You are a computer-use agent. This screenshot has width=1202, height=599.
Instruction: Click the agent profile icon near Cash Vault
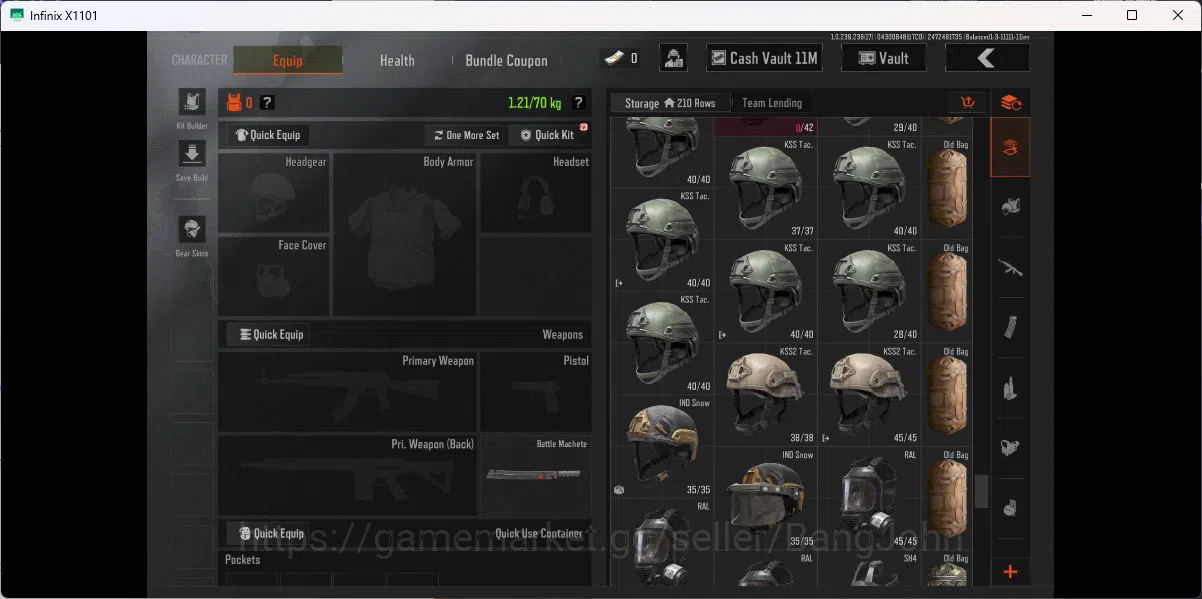coord(674,58)
